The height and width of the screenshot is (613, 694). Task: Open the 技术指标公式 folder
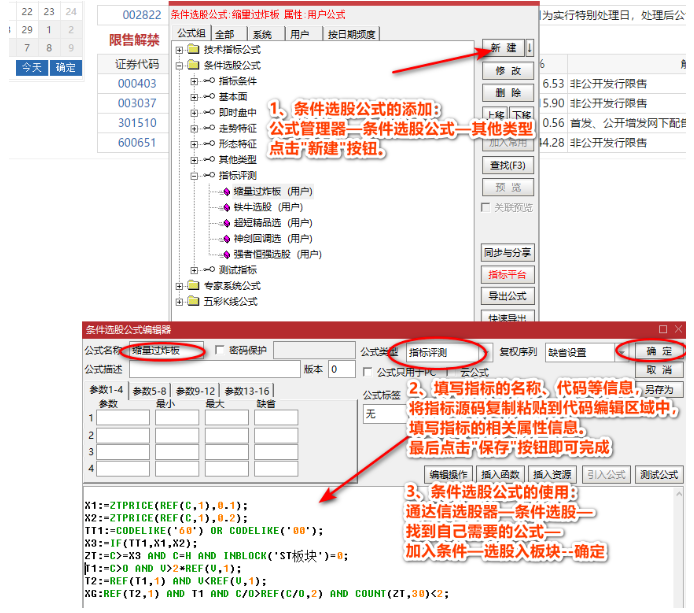[x=228, y=50]
